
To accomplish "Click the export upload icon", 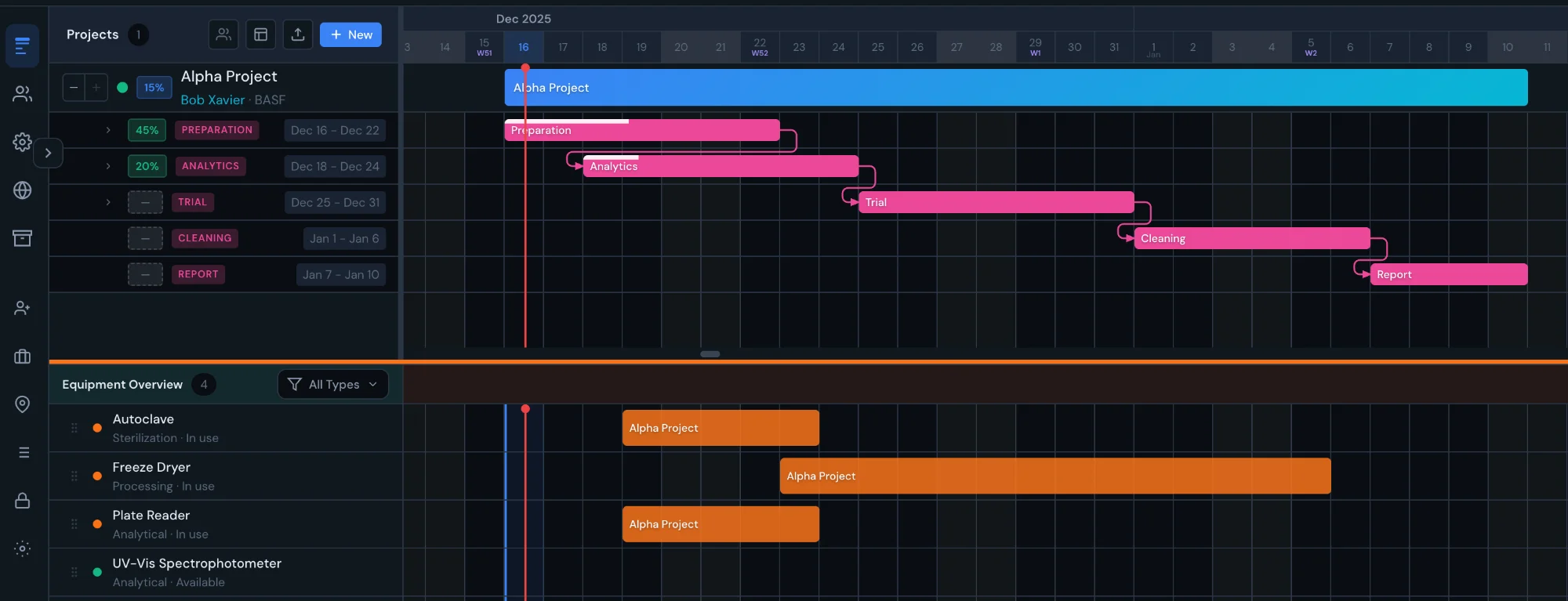I will [298, 34].
